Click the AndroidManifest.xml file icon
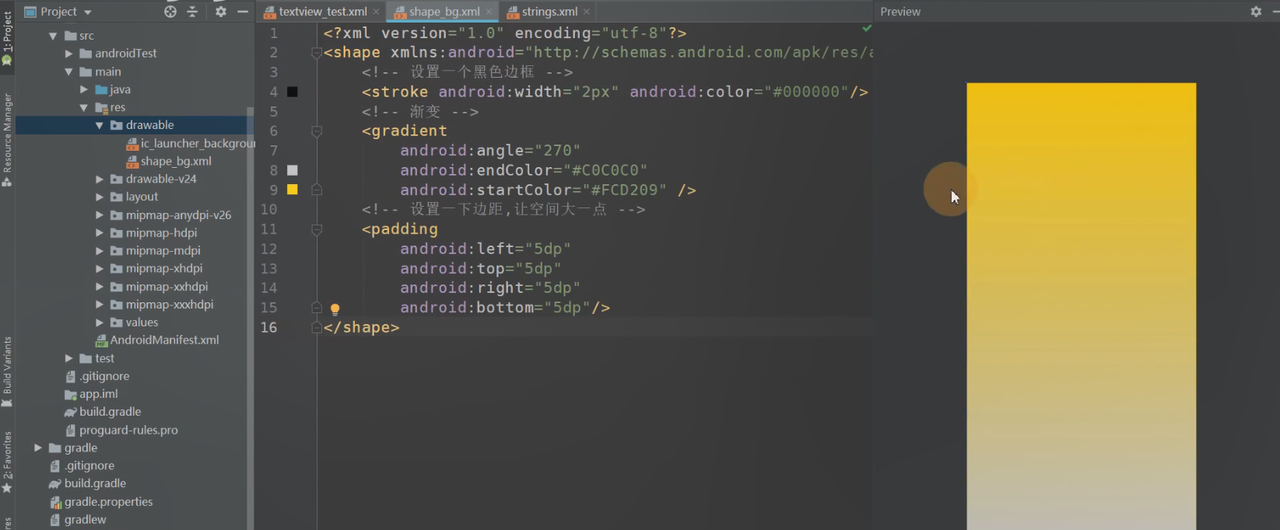The height and width of the screenshot is (530, 1280). point(101,340)
